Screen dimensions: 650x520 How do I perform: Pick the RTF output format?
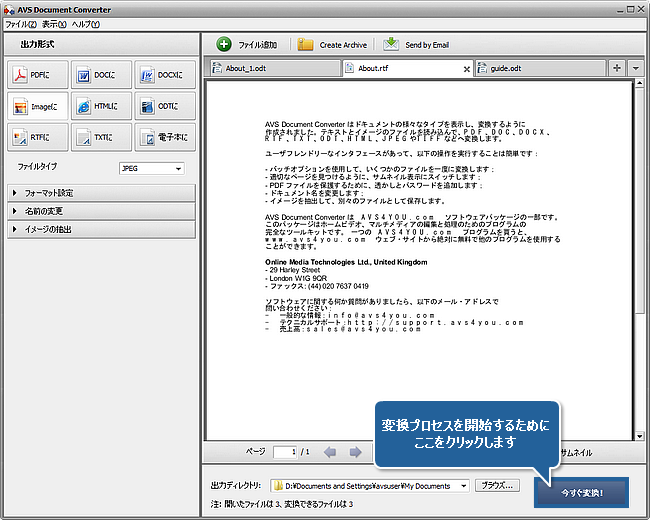[x=38, y=137]
